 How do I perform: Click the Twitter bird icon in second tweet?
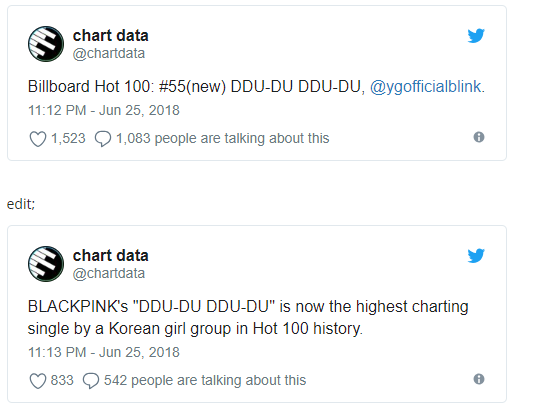tap(476, 256)
